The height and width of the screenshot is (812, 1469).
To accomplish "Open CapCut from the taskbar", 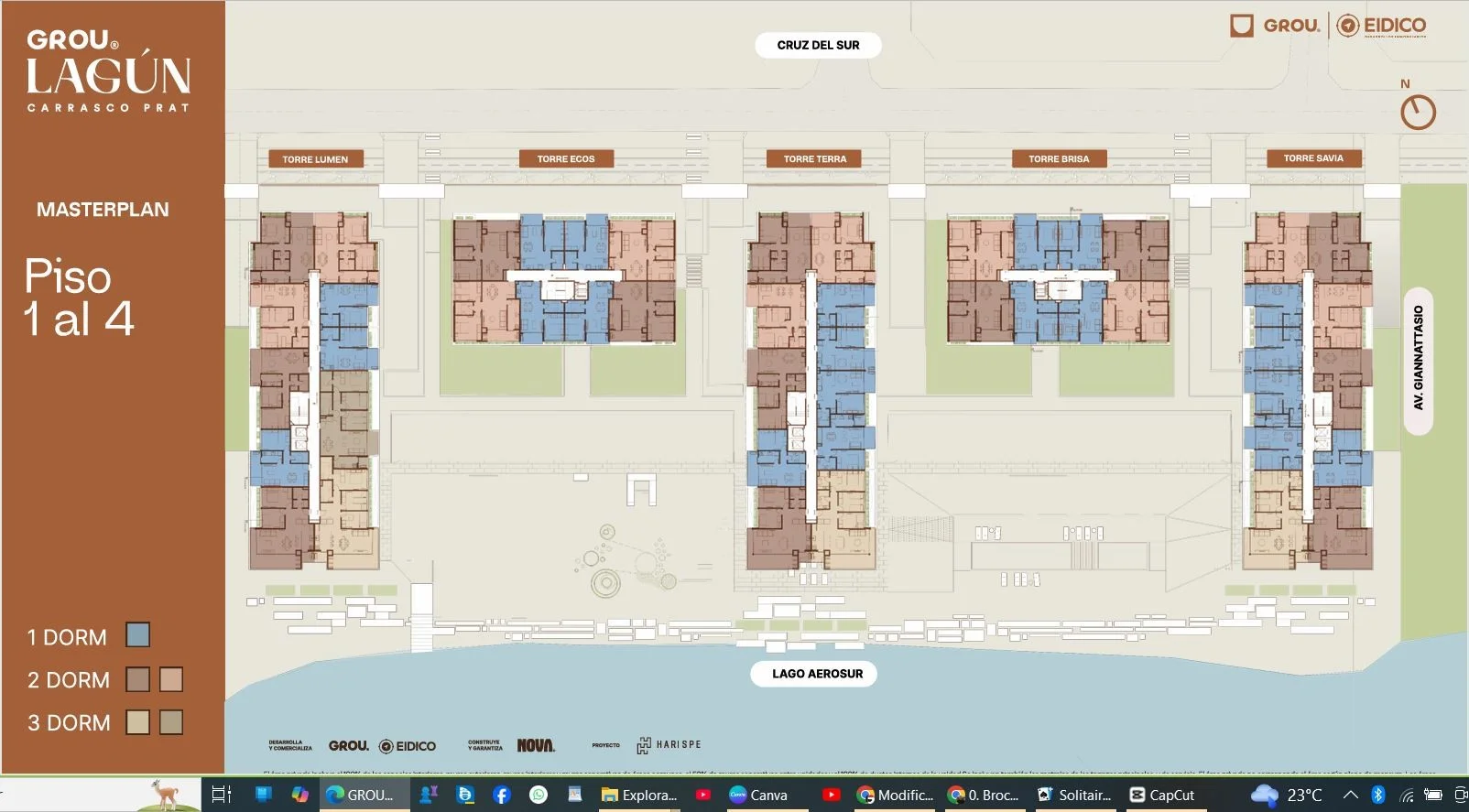I will pyautogui.click(x=1161, y=795).
